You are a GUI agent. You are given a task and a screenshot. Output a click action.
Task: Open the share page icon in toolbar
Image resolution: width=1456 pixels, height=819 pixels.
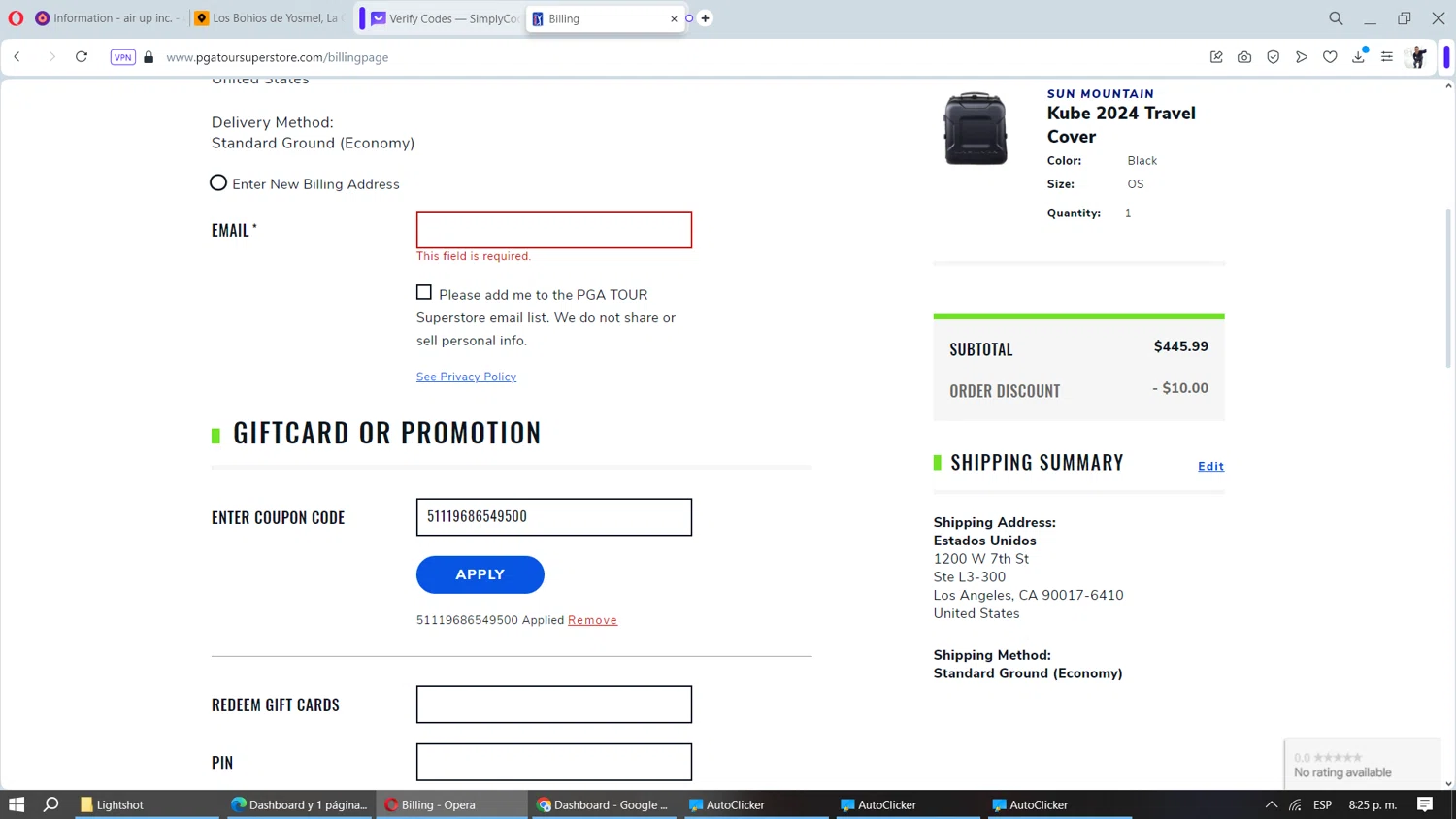click(1216, 57)
